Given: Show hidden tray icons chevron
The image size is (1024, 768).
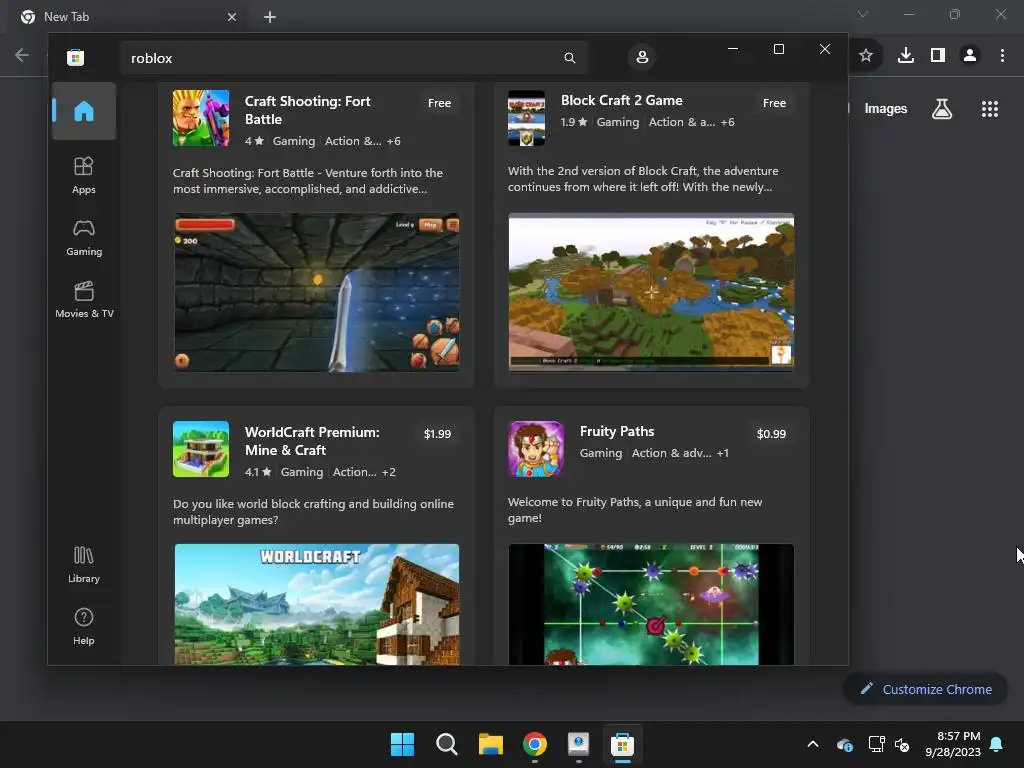Looking at the screenshot, I should pyautogui.click(x=813, y=744).
